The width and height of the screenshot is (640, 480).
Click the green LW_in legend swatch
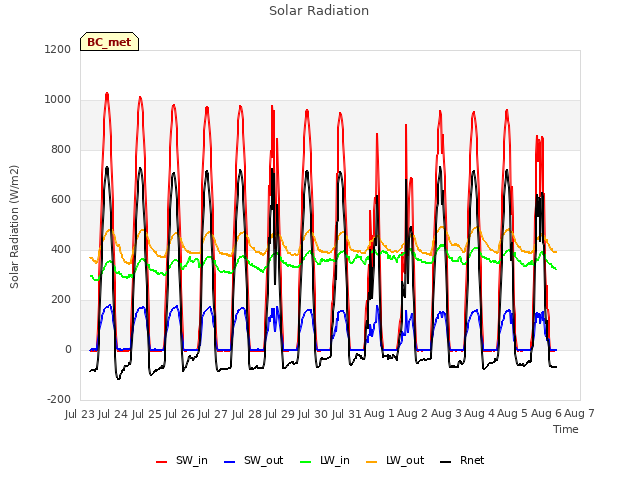[306, 462]
